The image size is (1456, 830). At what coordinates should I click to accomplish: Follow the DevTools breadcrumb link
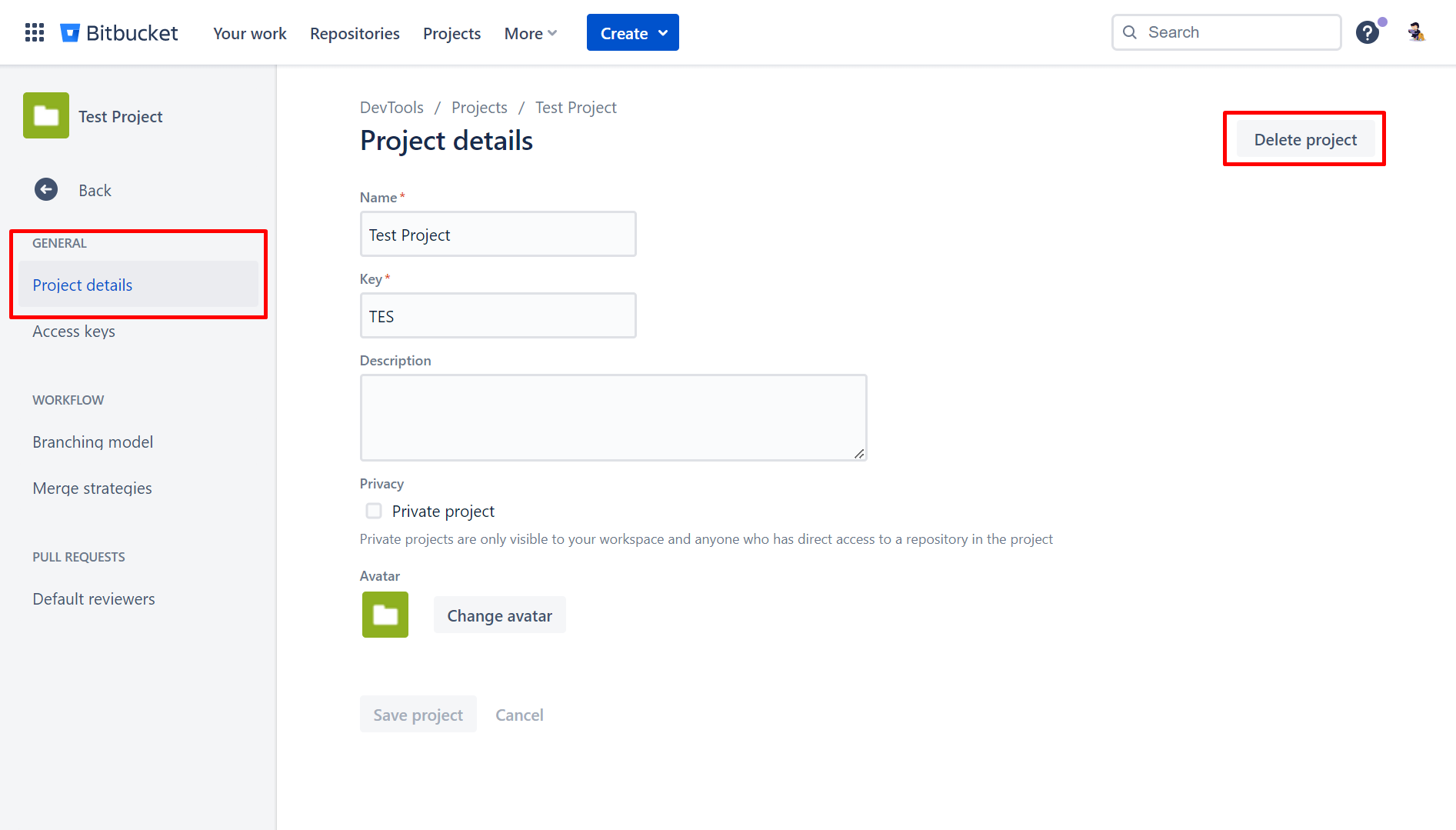pos(391,107)
